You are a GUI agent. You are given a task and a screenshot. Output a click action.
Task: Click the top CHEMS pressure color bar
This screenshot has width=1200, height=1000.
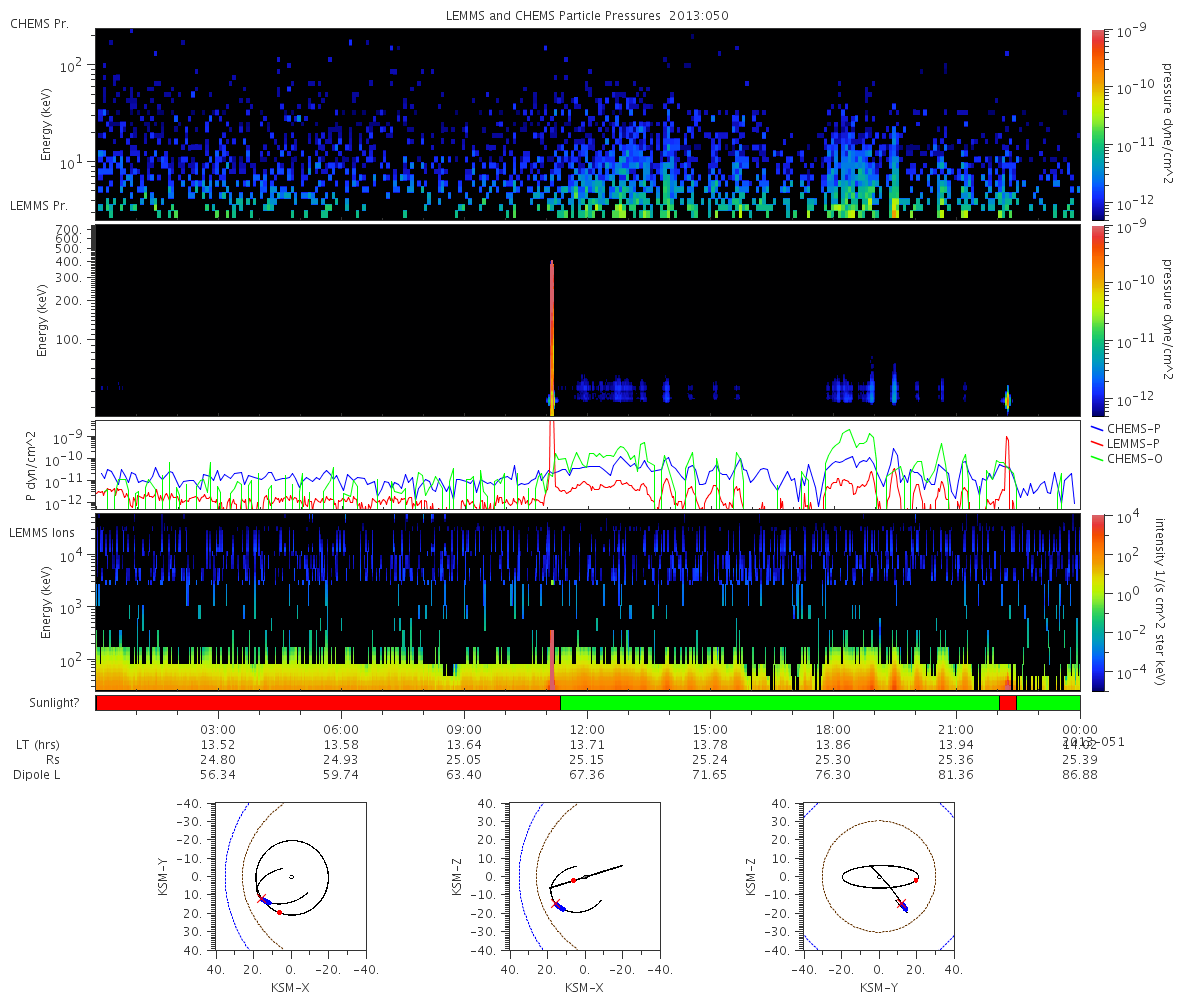[1098, 123]
